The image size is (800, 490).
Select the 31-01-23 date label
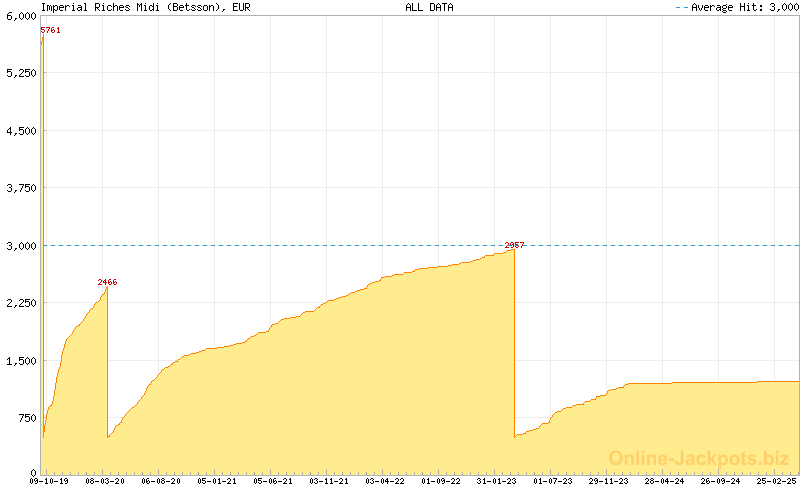pyautogui.click(x=497, y=481)
